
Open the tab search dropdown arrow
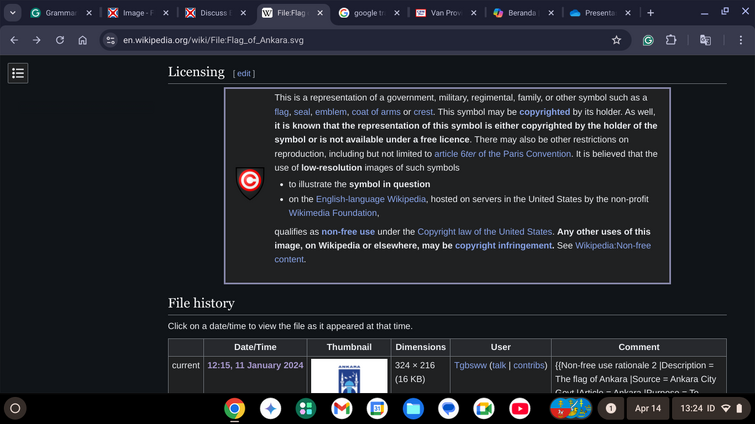(x=13, y=13)
